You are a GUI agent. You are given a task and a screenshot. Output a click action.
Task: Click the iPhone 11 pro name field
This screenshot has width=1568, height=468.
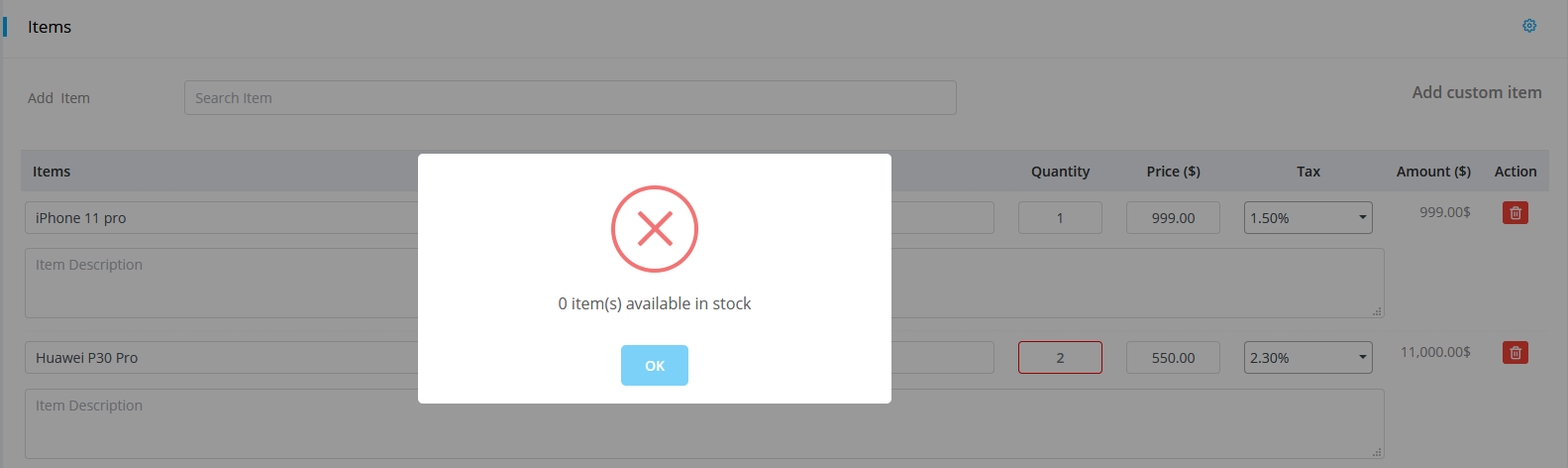point(509,218)
